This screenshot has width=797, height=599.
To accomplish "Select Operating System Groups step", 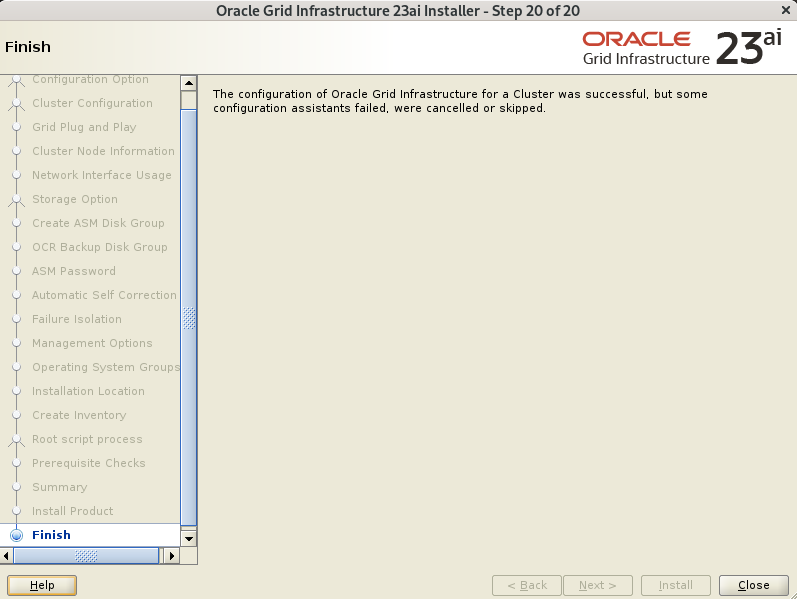I will (106, 367).
